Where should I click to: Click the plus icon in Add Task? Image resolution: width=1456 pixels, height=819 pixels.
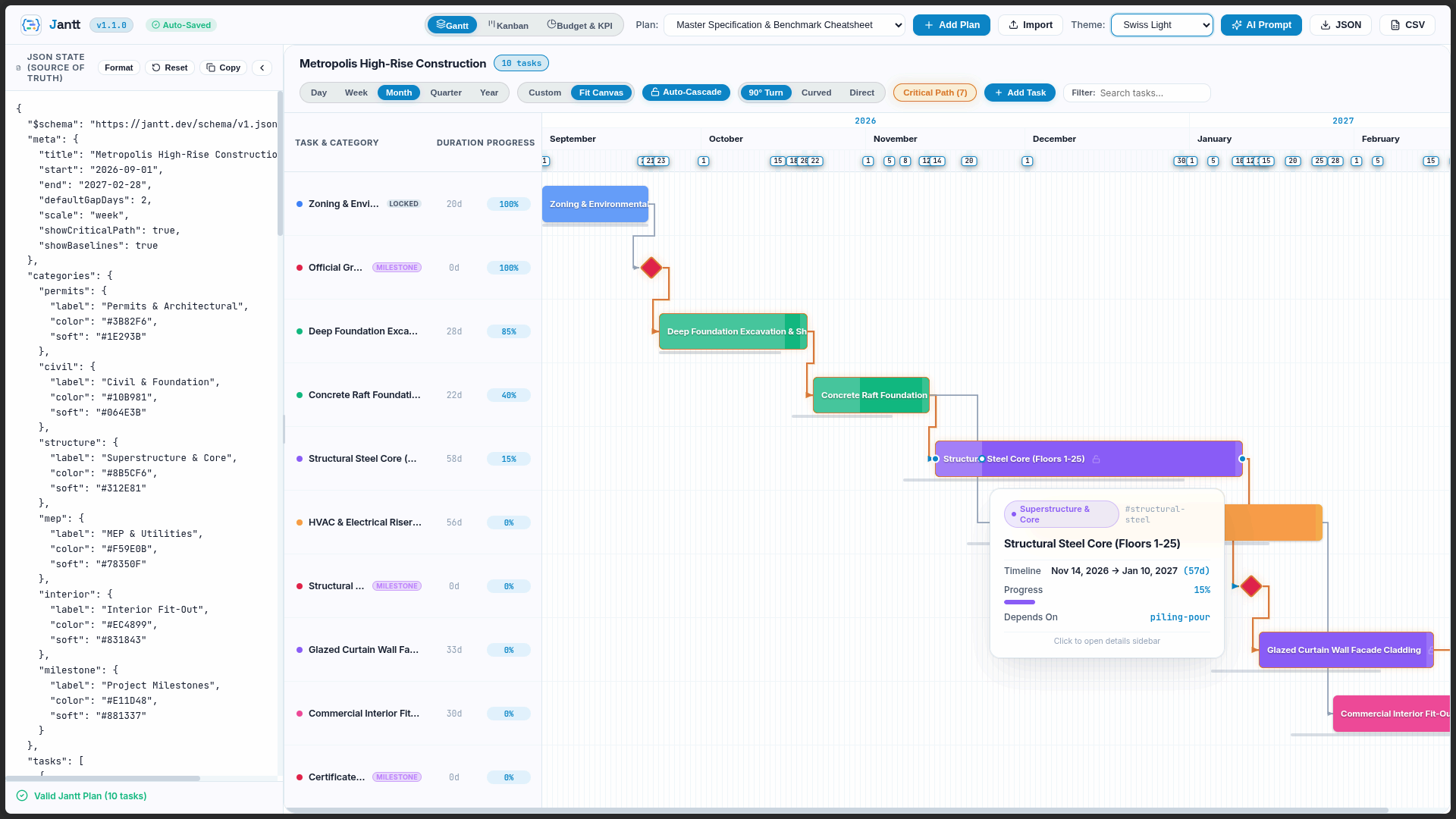tap(998, 93)
